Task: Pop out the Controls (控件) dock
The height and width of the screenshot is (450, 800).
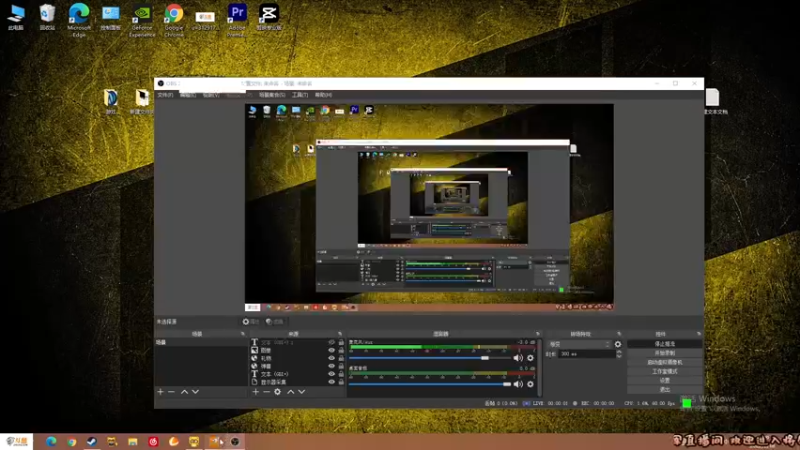Action: (698, 334)
